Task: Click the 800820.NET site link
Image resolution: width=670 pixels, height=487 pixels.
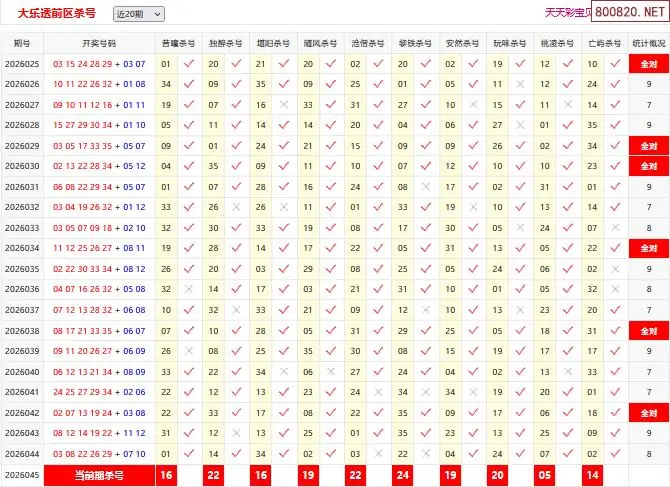Action: point(630,13)
